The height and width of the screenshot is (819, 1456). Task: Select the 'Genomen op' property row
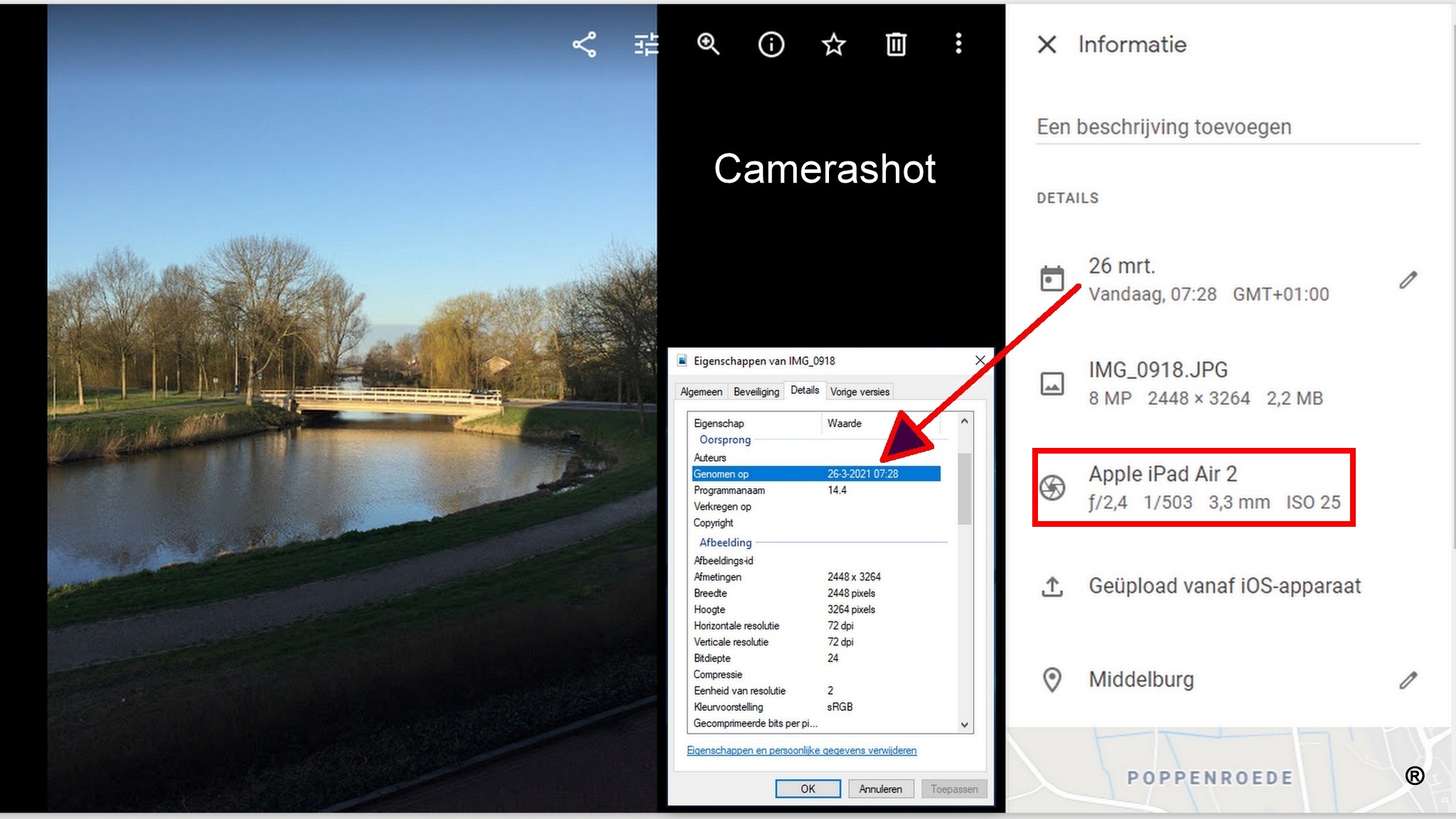815,474
